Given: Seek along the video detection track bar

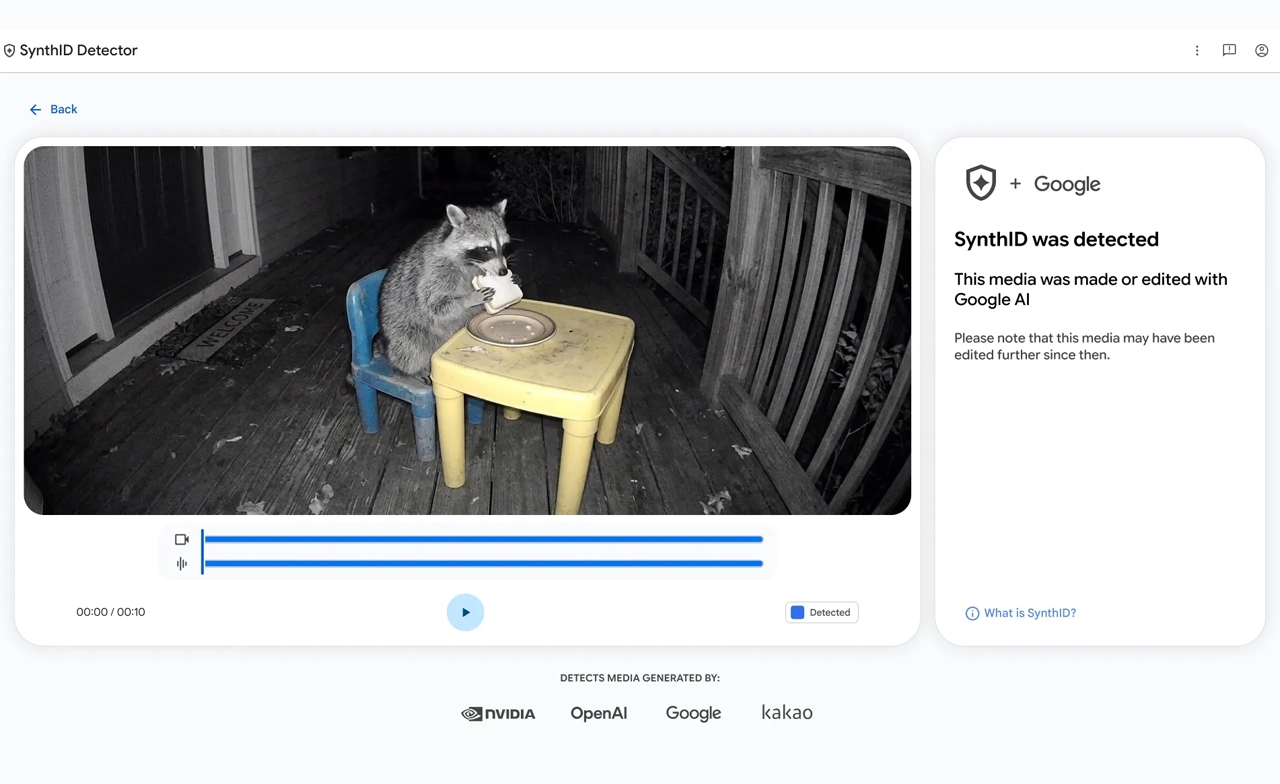Looking at the screenshot, I should 483,540.
